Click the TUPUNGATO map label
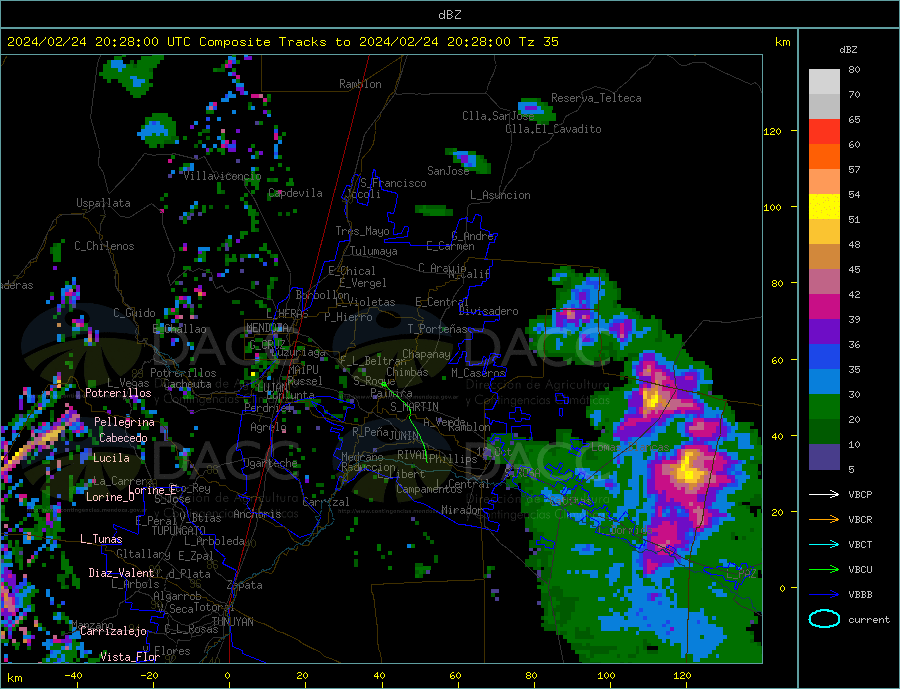Screen dimensions: 900x689 click(179, 531)
